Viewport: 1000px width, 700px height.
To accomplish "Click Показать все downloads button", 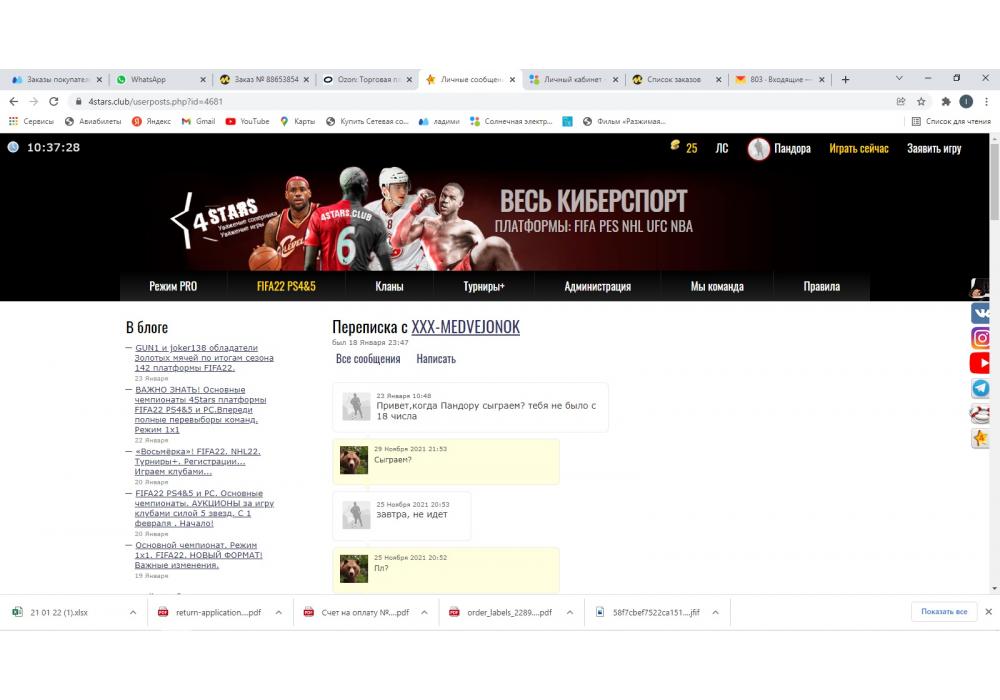I will point(944,611).
